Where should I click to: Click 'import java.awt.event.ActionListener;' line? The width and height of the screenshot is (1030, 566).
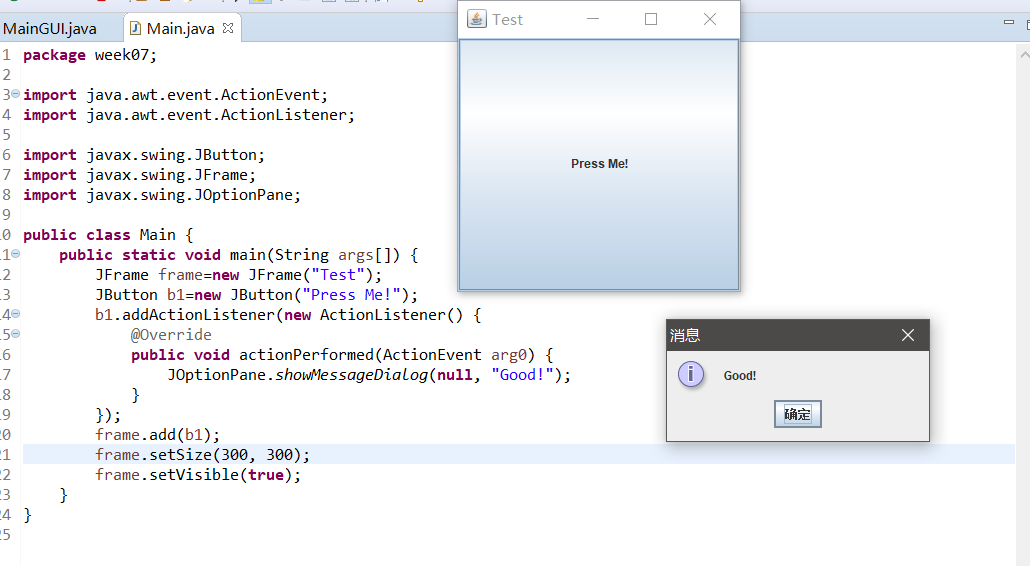tap(189, 115)
